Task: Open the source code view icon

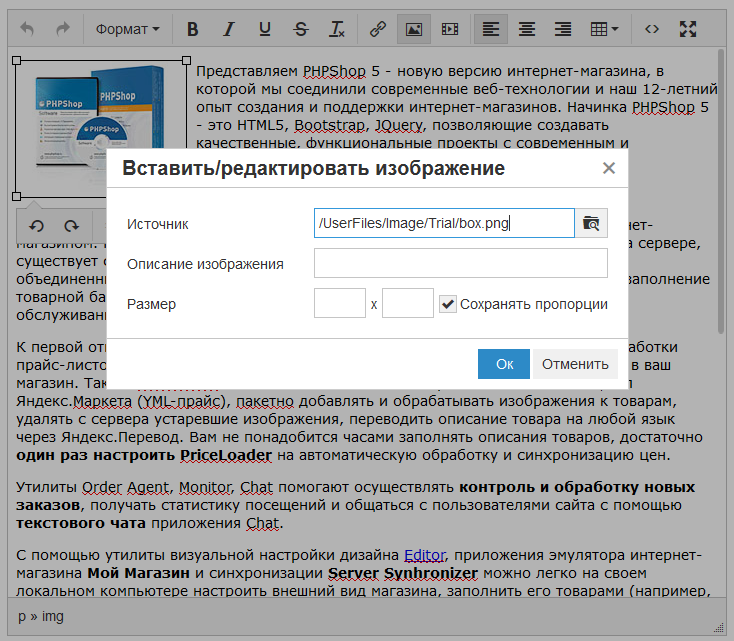Action: pos(652,29)
